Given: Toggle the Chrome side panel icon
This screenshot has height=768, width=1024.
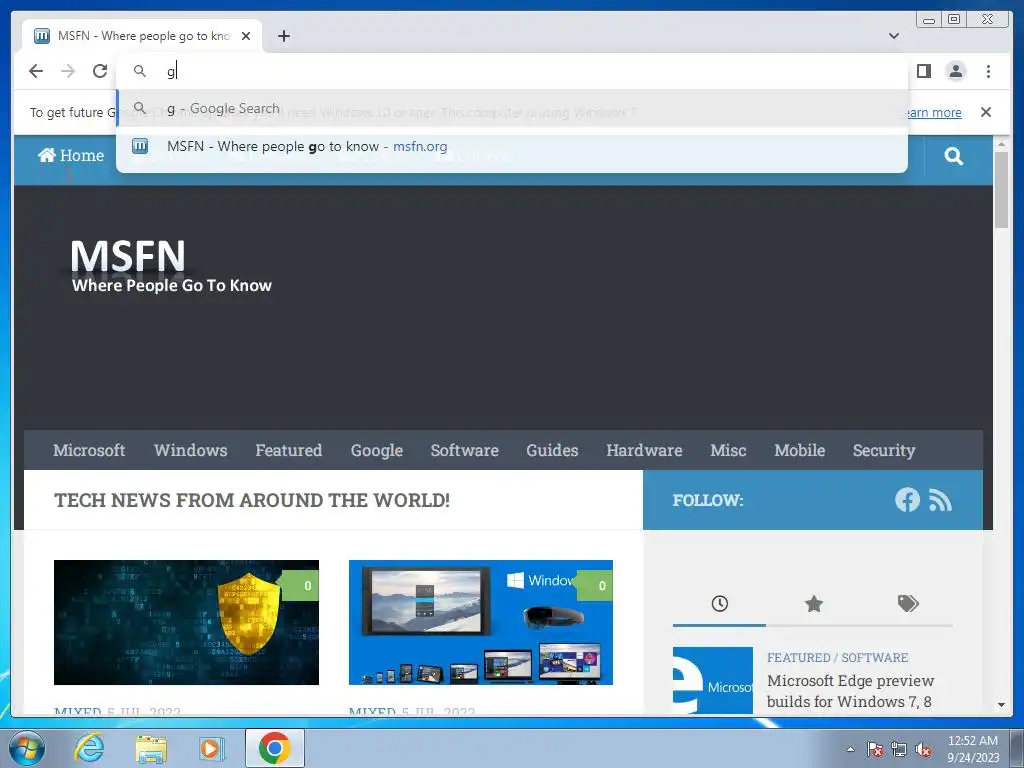Looking at the screenshot, I should point(923,71).
